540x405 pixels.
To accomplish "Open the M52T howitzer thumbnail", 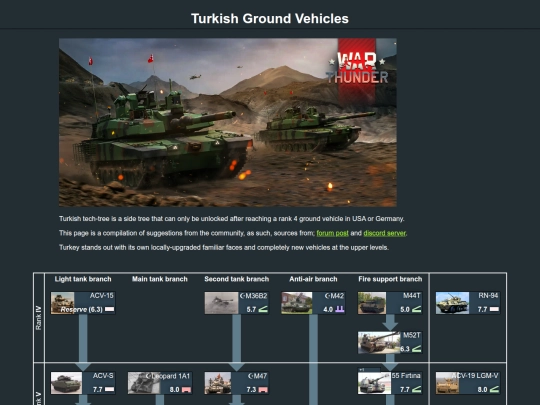I will pos(379,343).
